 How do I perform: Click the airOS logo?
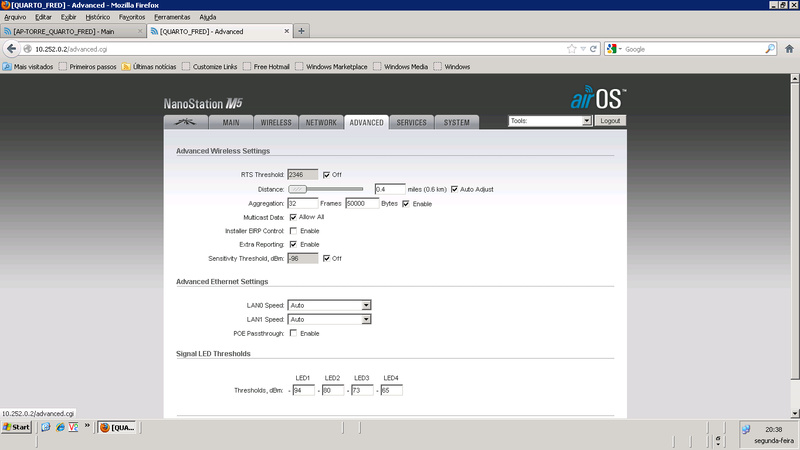[x=598, y=97]
